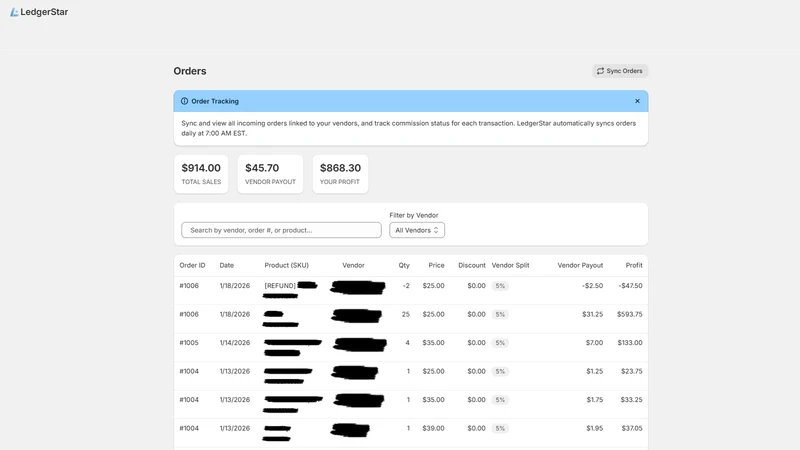Click the $914.00 Total Sales card
The image size is (800, 450).
click(201, 174)
